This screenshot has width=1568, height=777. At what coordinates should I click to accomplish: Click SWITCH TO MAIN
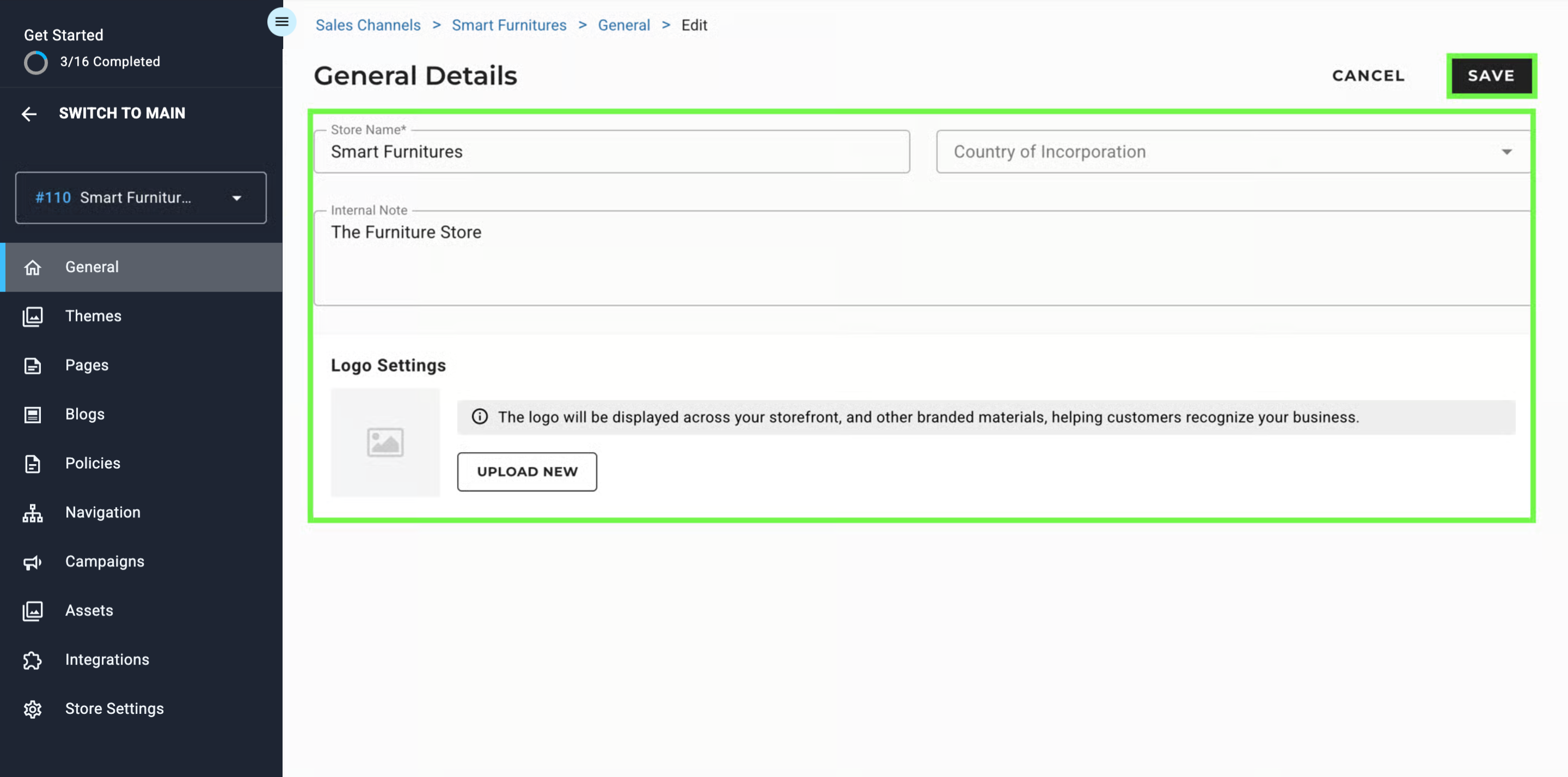tap(122, 114)
